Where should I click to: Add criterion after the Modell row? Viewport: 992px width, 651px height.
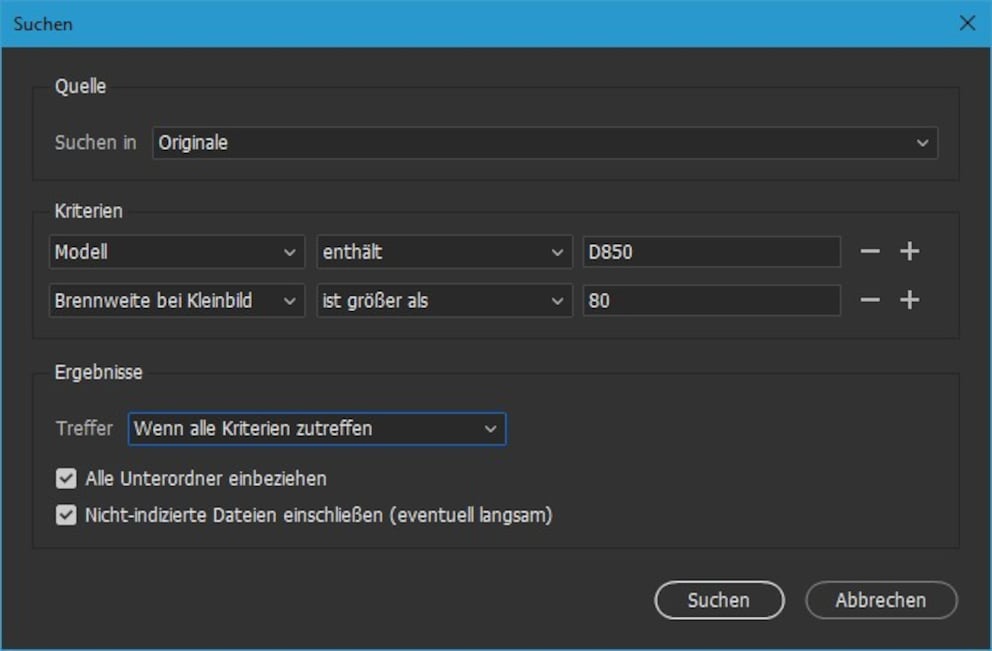(910, 252)
